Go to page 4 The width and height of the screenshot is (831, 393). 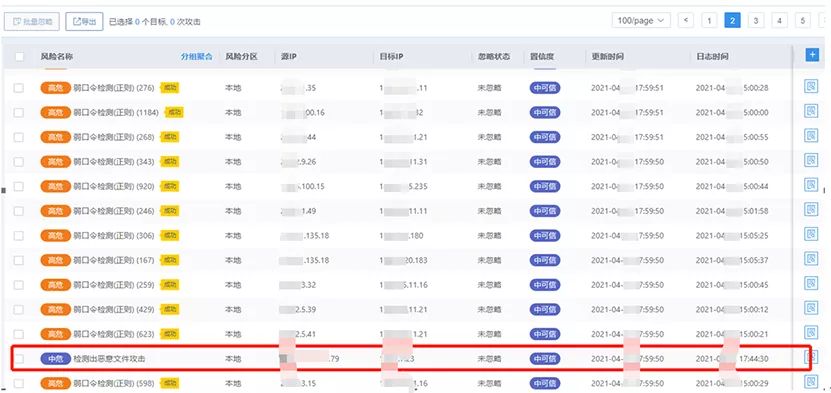tap(779, 21)
